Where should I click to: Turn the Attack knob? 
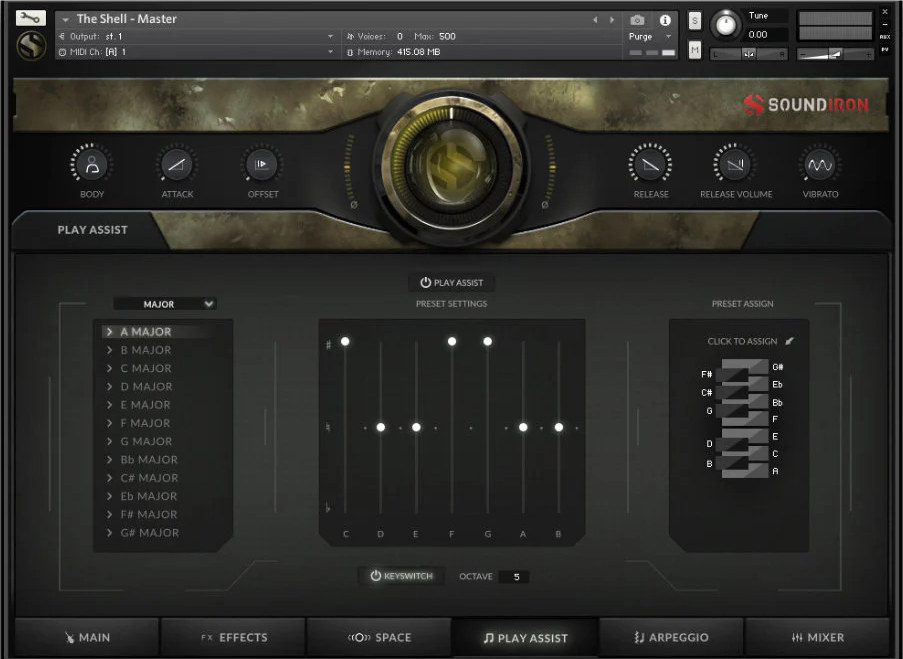click(177, 163)
